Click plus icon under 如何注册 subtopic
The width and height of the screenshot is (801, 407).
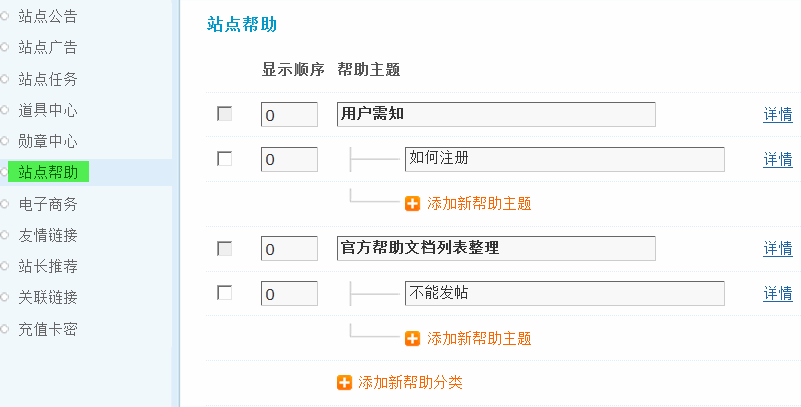(x=412, y=203)
